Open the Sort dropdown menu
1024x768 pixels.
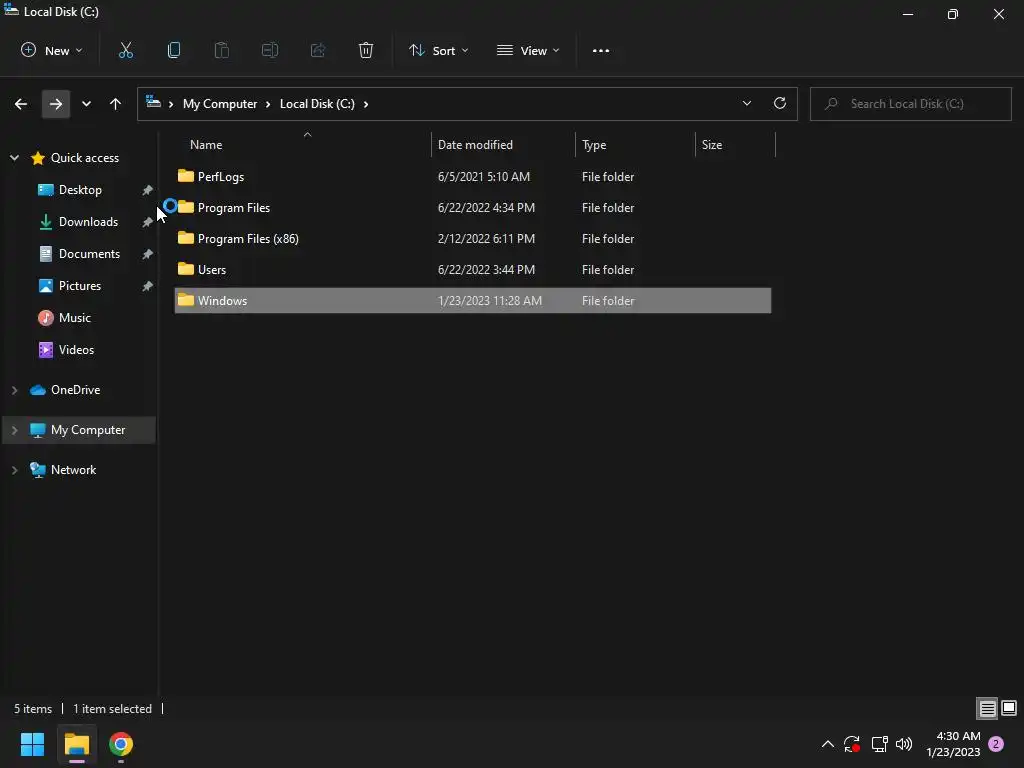click(x=439, y=50)
